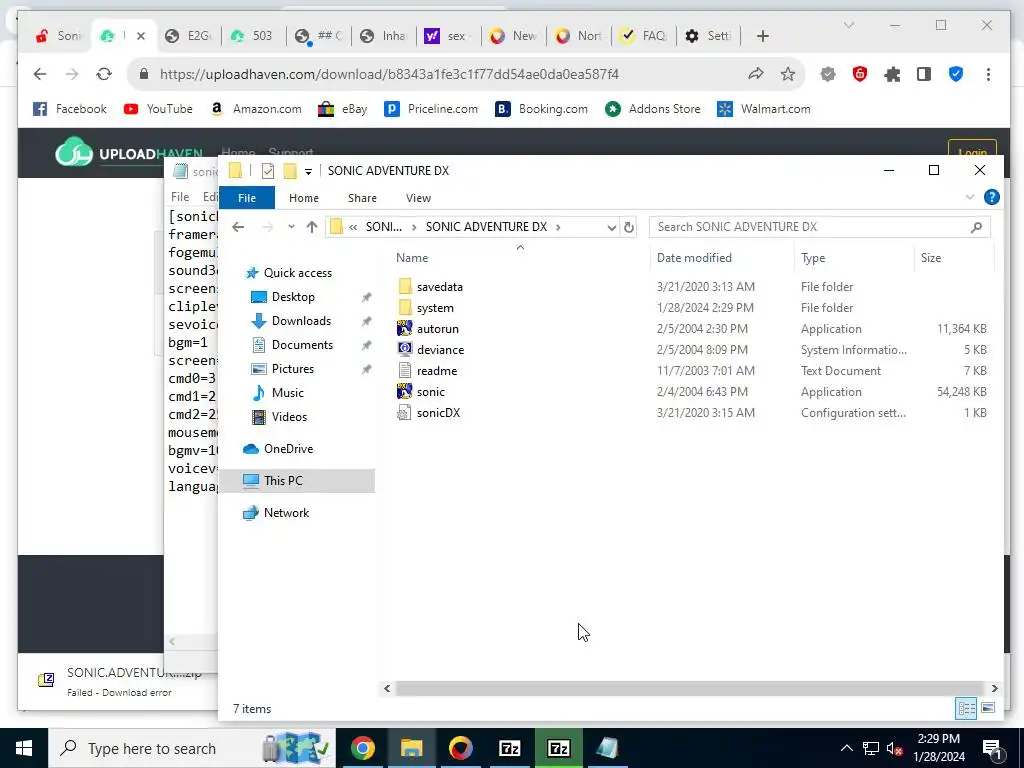This screenshot has width=1024, height=768.
Task: Sort files by Date modified column
Action: (694, 258)
